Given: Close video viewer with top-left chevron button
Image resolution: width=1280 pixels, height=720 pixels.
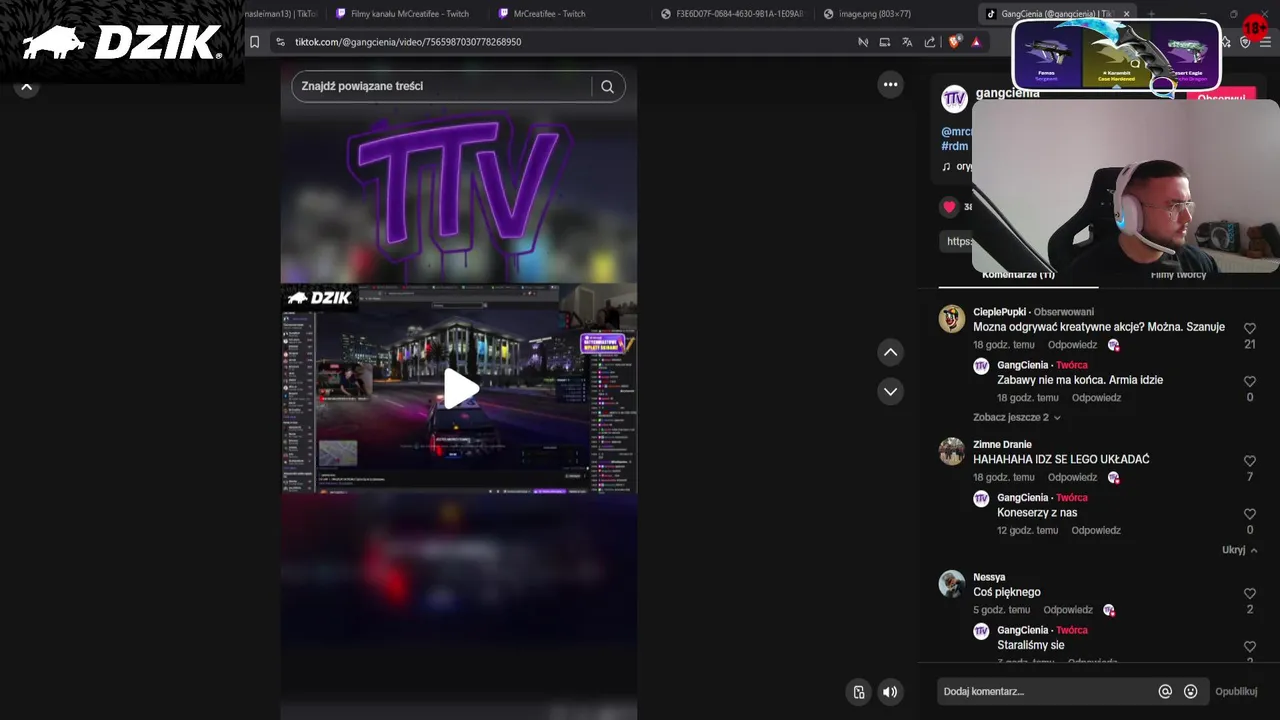Looking at the screenshot, I should [27, 87].
